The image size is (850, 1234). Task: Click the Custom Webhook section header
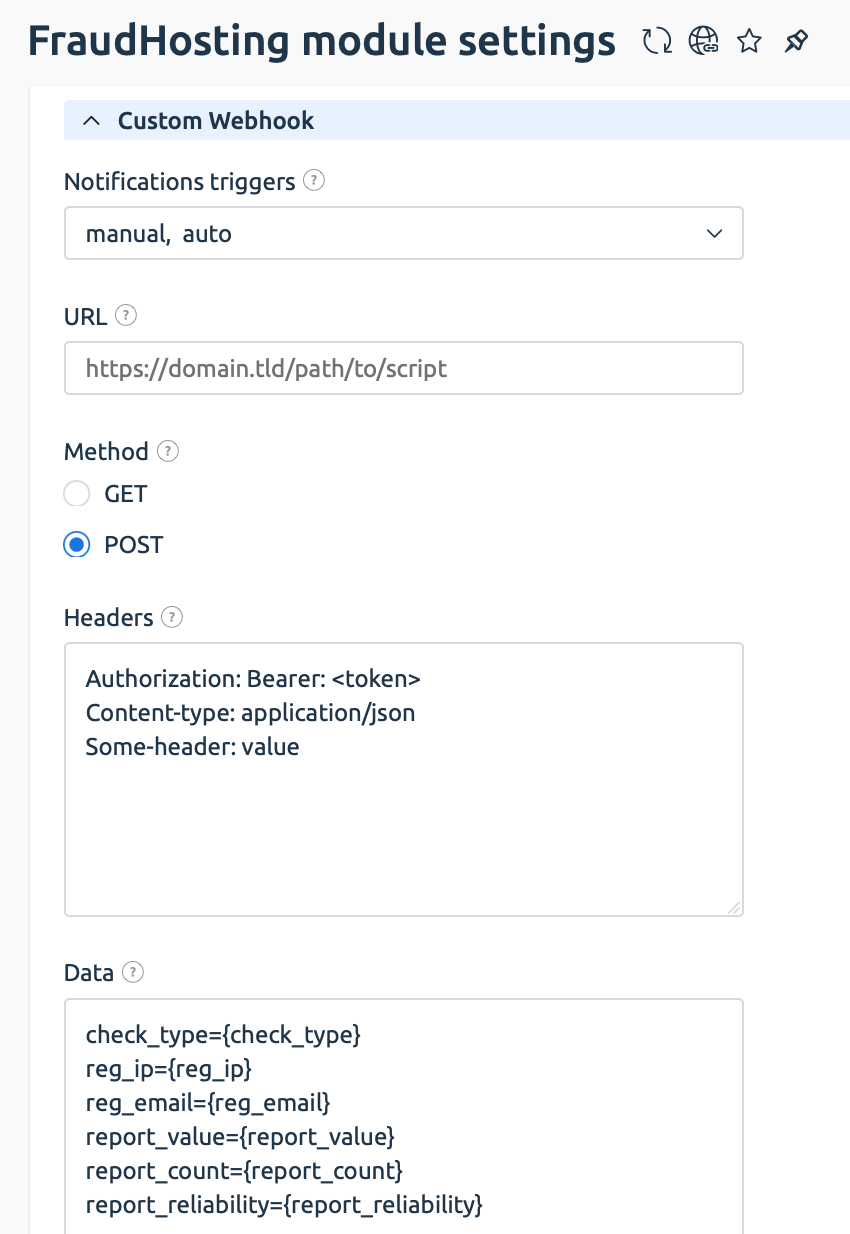457,121
